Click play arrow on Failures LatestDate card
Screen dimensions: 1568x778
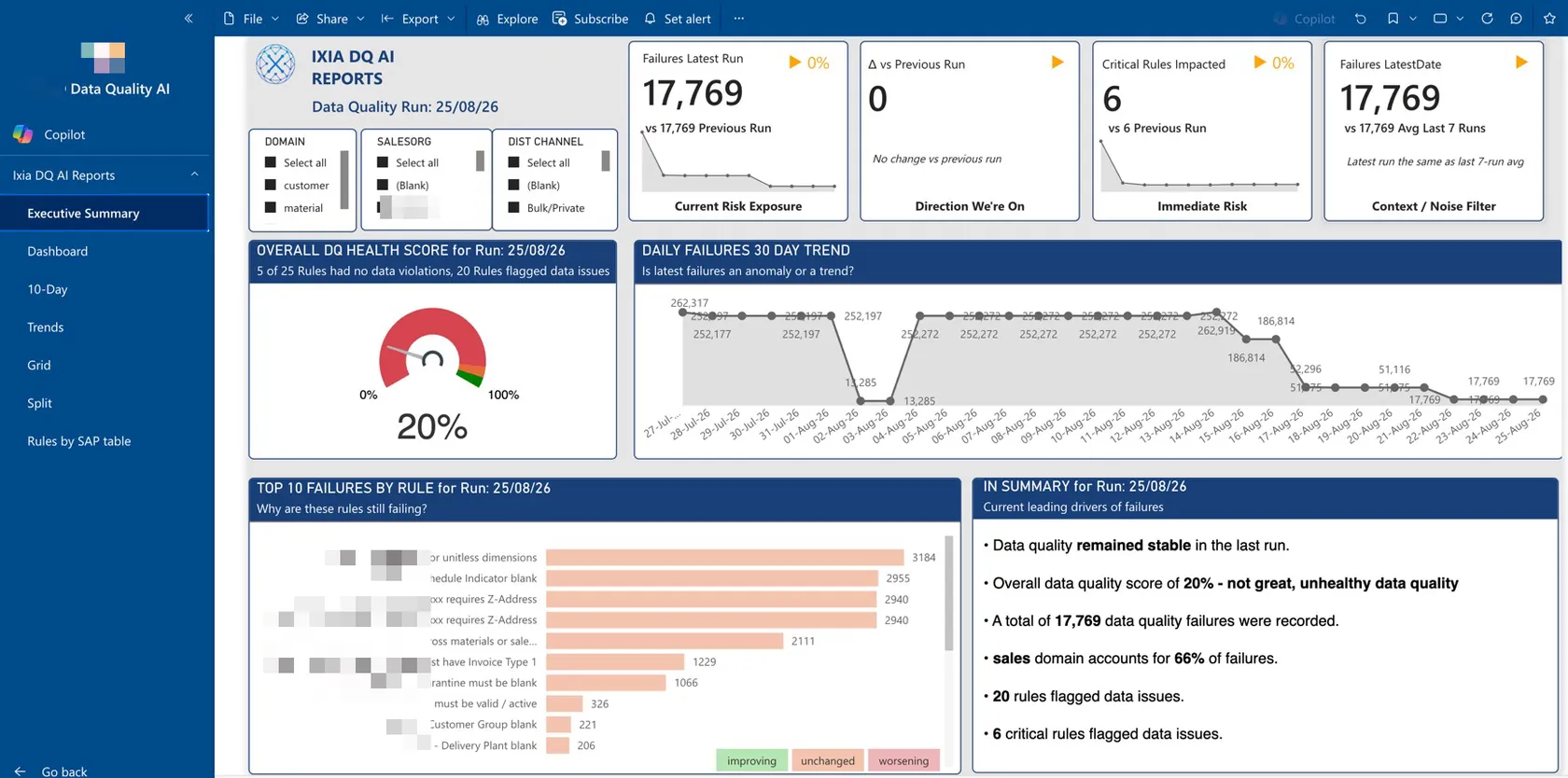(1521, 62)
